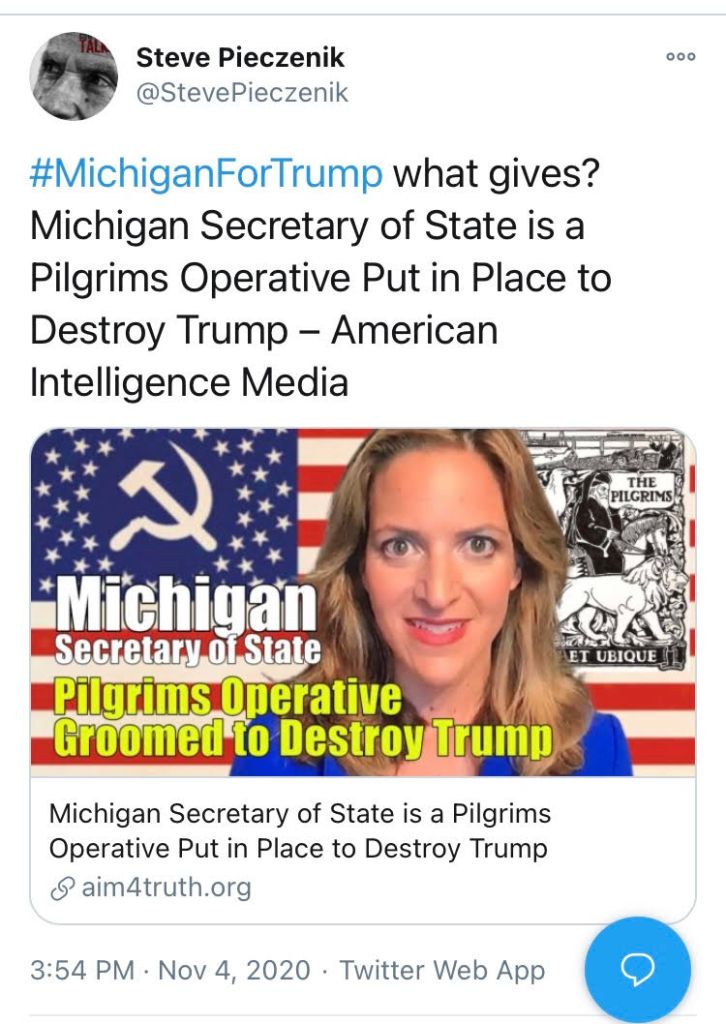Image resolution: width=726 pixels, height=1024 pixels.
Task: Open the three-dot more options menu
Action: click(680, 57)
